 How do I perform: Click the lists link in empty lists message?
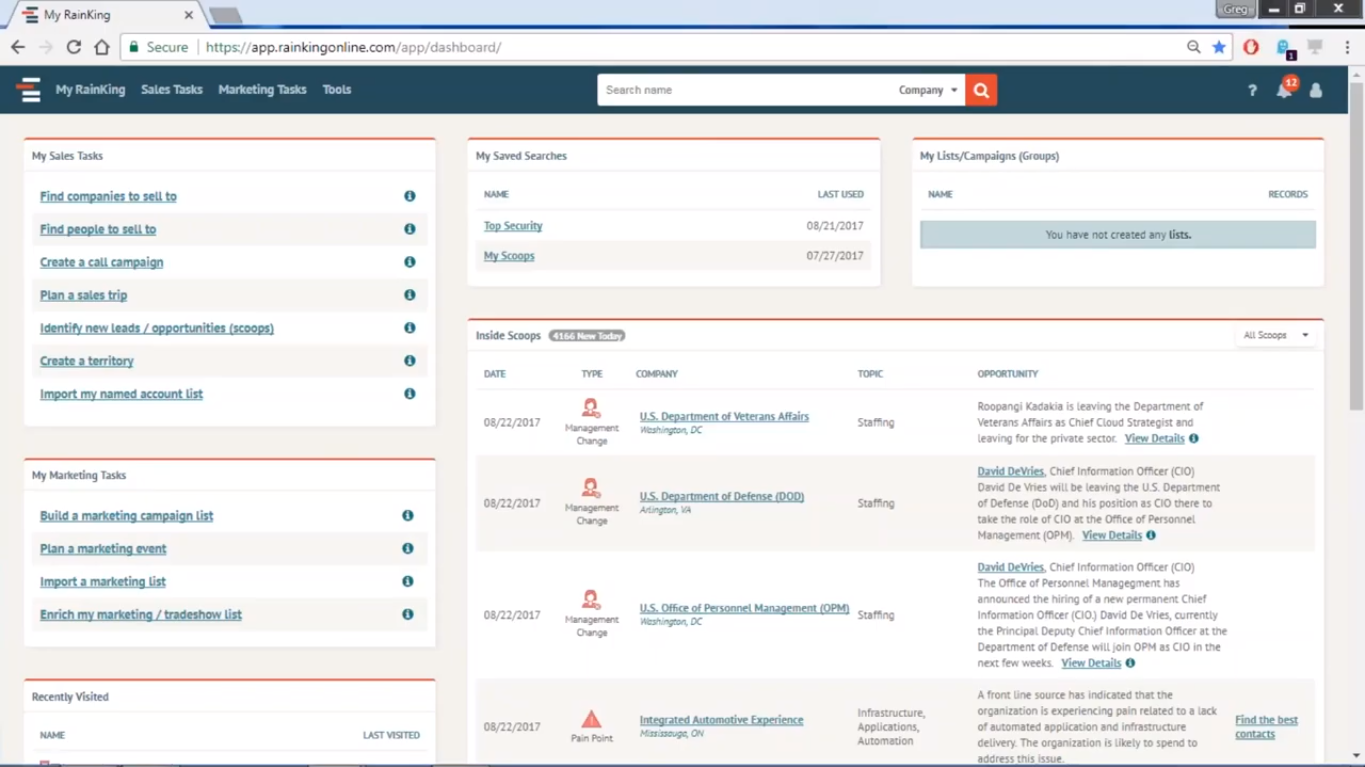[1180, 235]
